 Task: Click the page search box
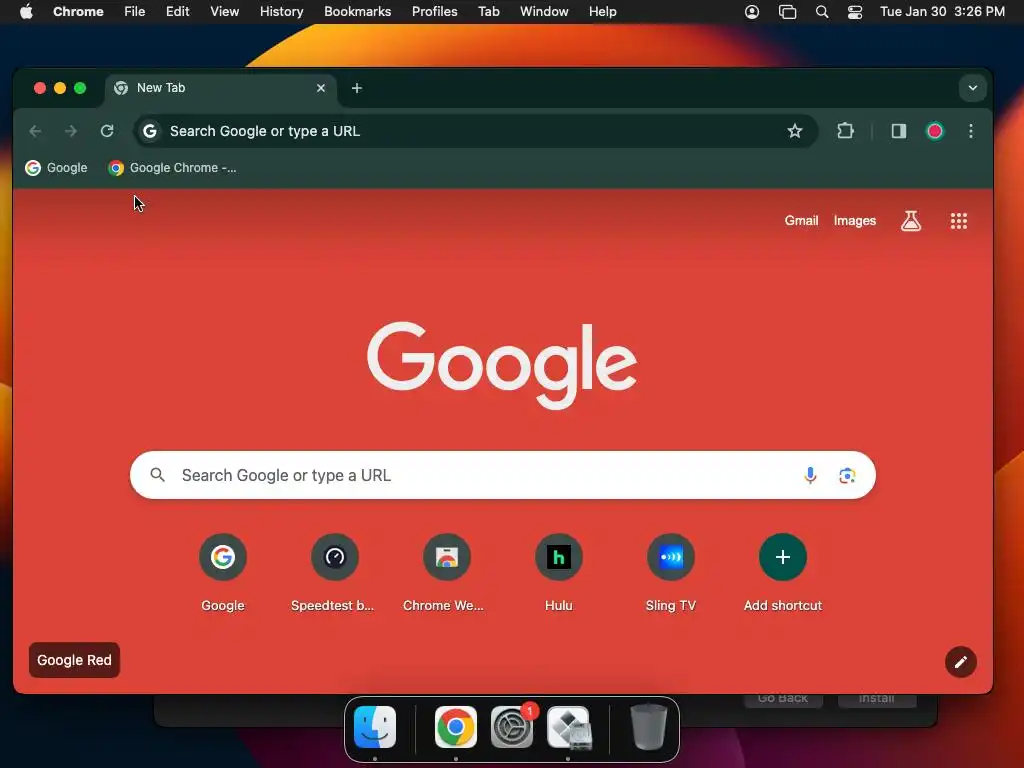tap(503, 475)
